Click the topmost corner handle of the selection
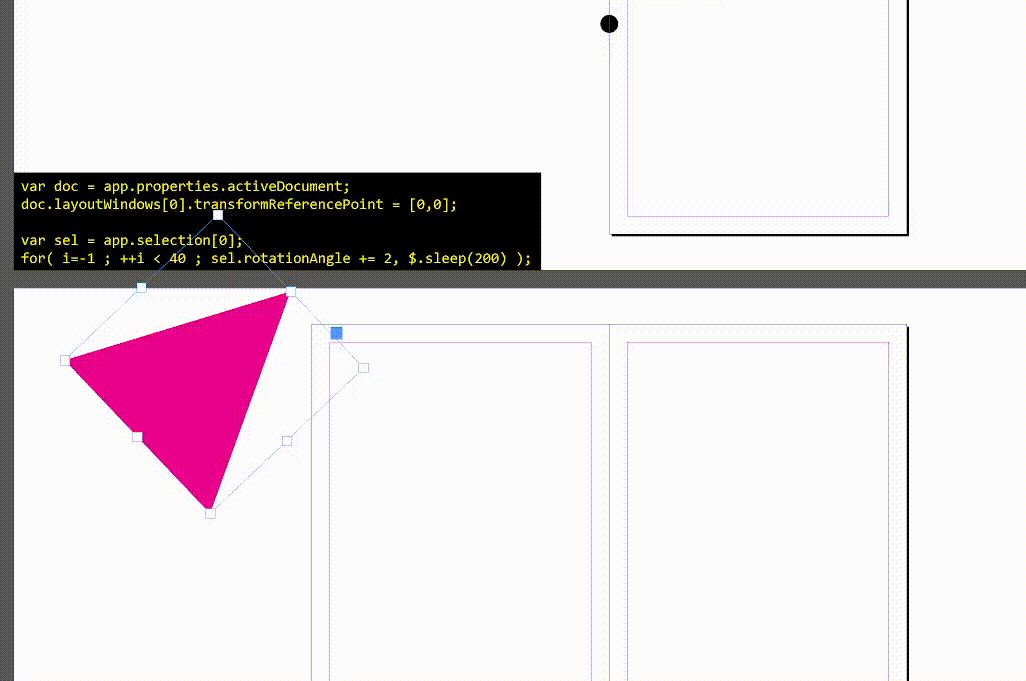1026x681 pixels. (x=218, y=215)
